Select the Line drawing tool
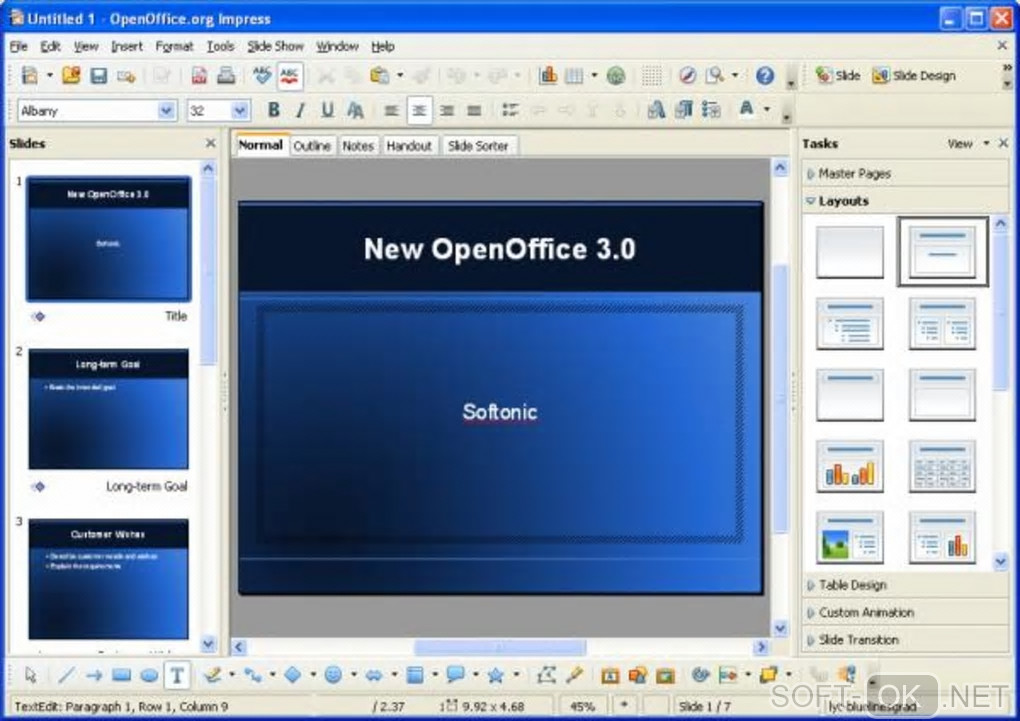Image resolution: width=1020 pixels, height=721 pixels. 66,675
